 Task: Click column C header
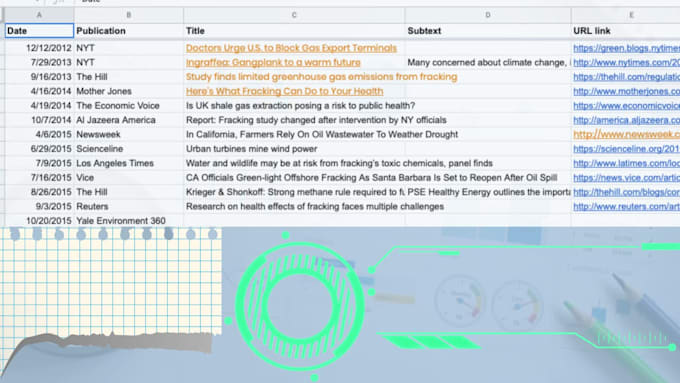point(294,15)
